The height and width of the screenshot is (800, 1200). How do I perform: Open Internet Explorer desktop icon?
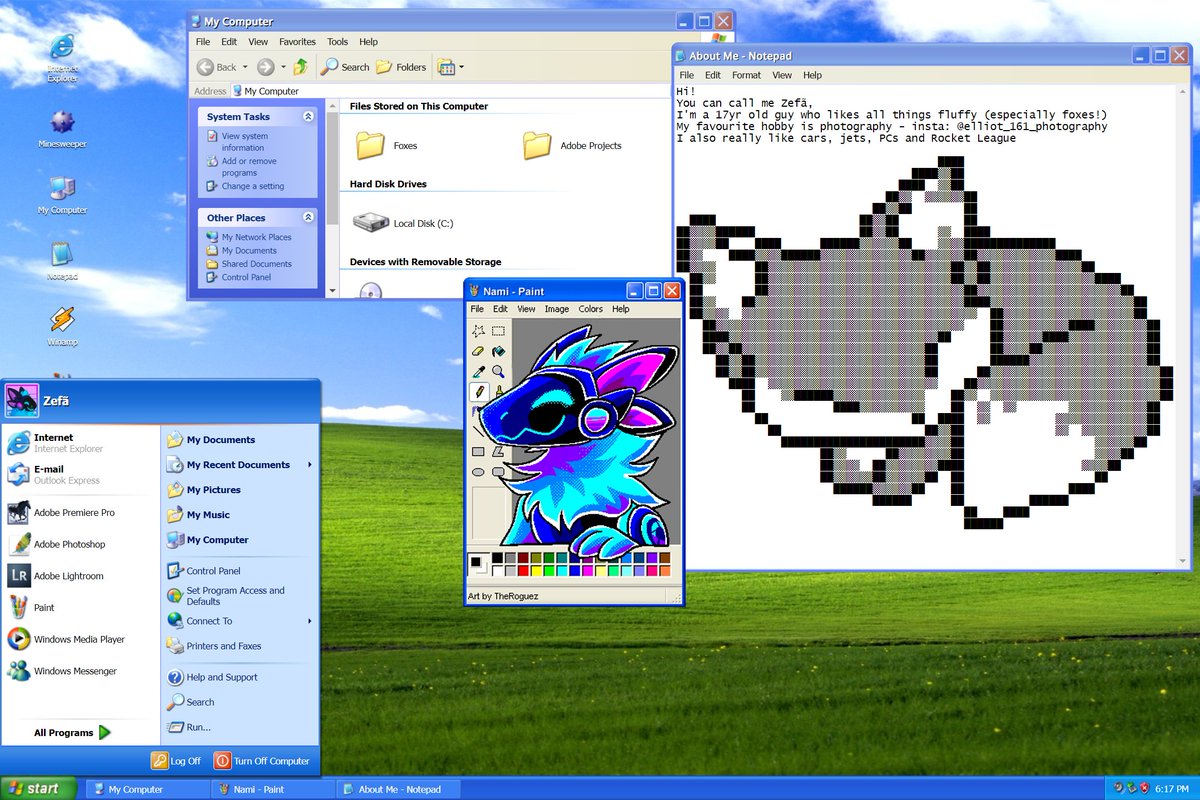click(62, 57)
